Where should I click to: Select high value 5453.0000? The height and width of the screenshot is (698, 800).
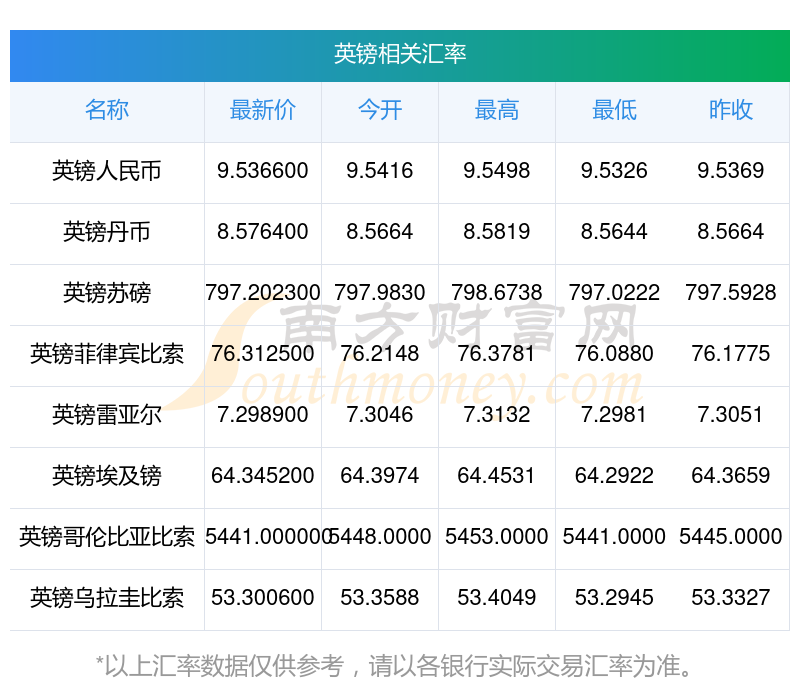496,536
